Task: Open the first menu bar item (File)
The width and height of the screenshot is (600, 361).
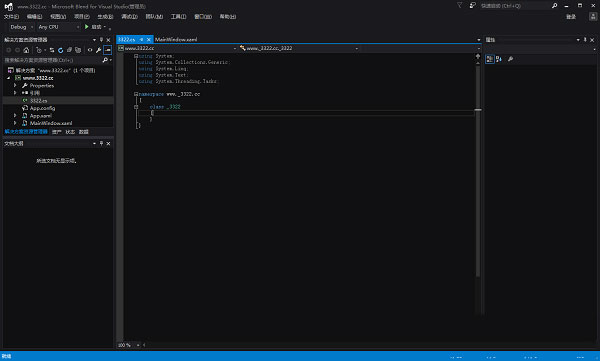Action: coord(11,16)
